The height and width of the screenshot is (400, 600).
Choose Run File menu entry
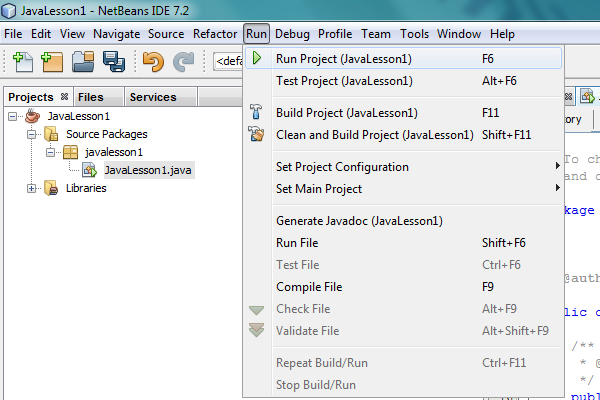[x=404, y=242]
